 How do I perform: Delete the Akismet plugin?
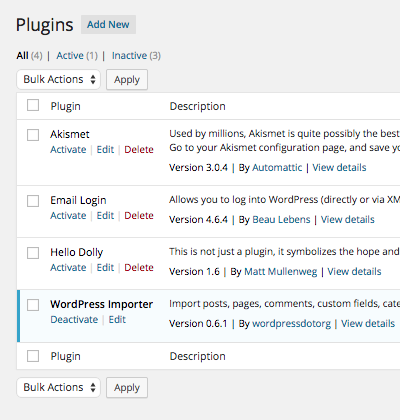click(x=139, y=150)
